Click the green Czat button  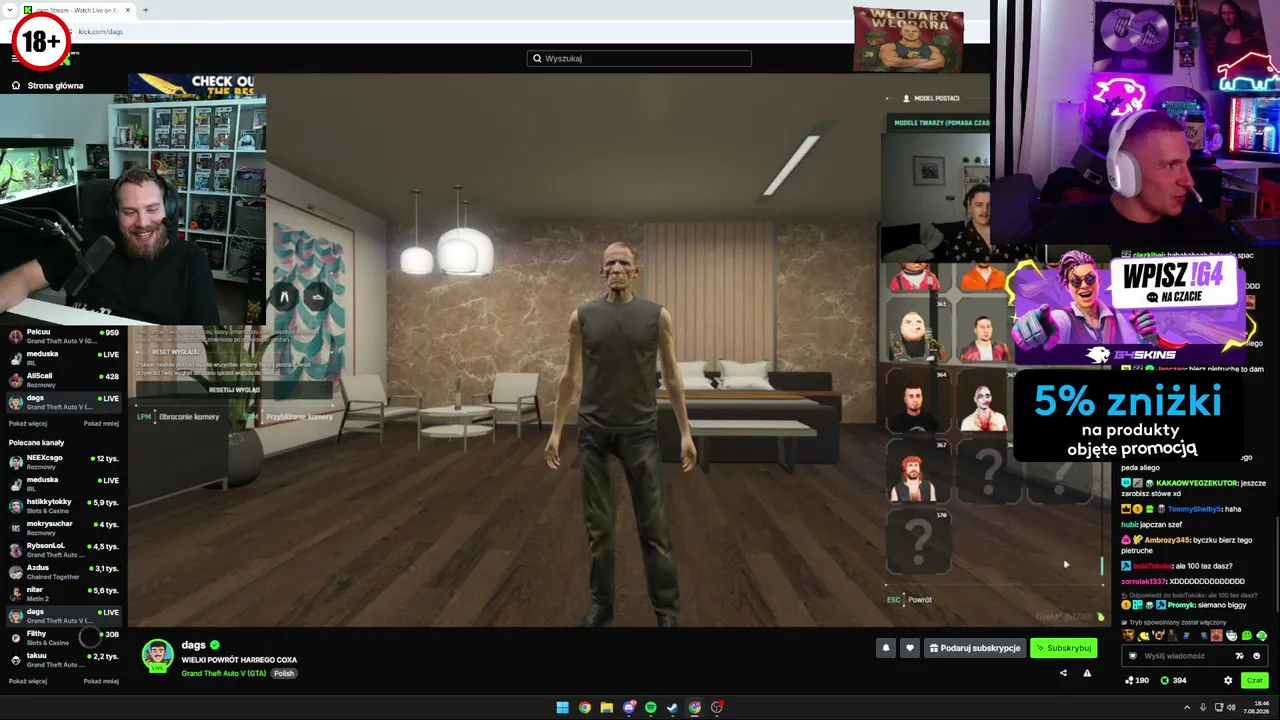point(1254,680)
